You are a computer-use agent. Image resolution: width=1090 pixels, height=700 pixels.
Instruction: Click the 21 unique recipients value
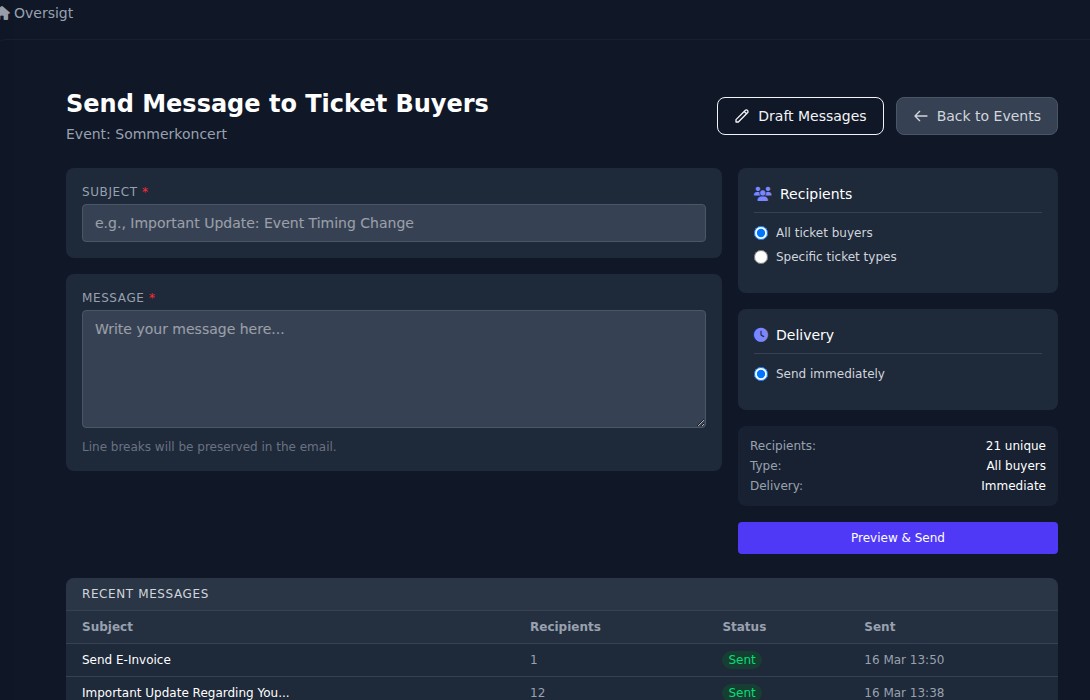click(x=1015, y=446)
